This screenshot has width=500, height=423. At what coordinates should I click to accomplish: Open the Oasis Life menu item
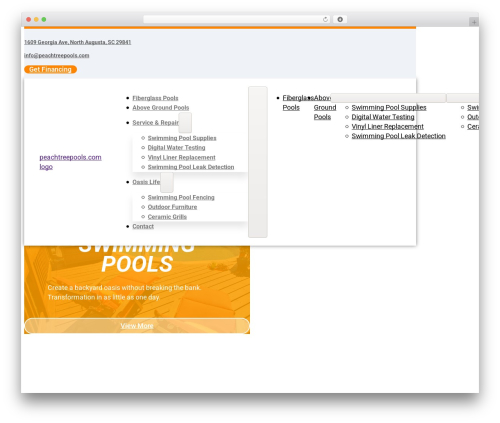pyautogui.click(x=146, y=182)
